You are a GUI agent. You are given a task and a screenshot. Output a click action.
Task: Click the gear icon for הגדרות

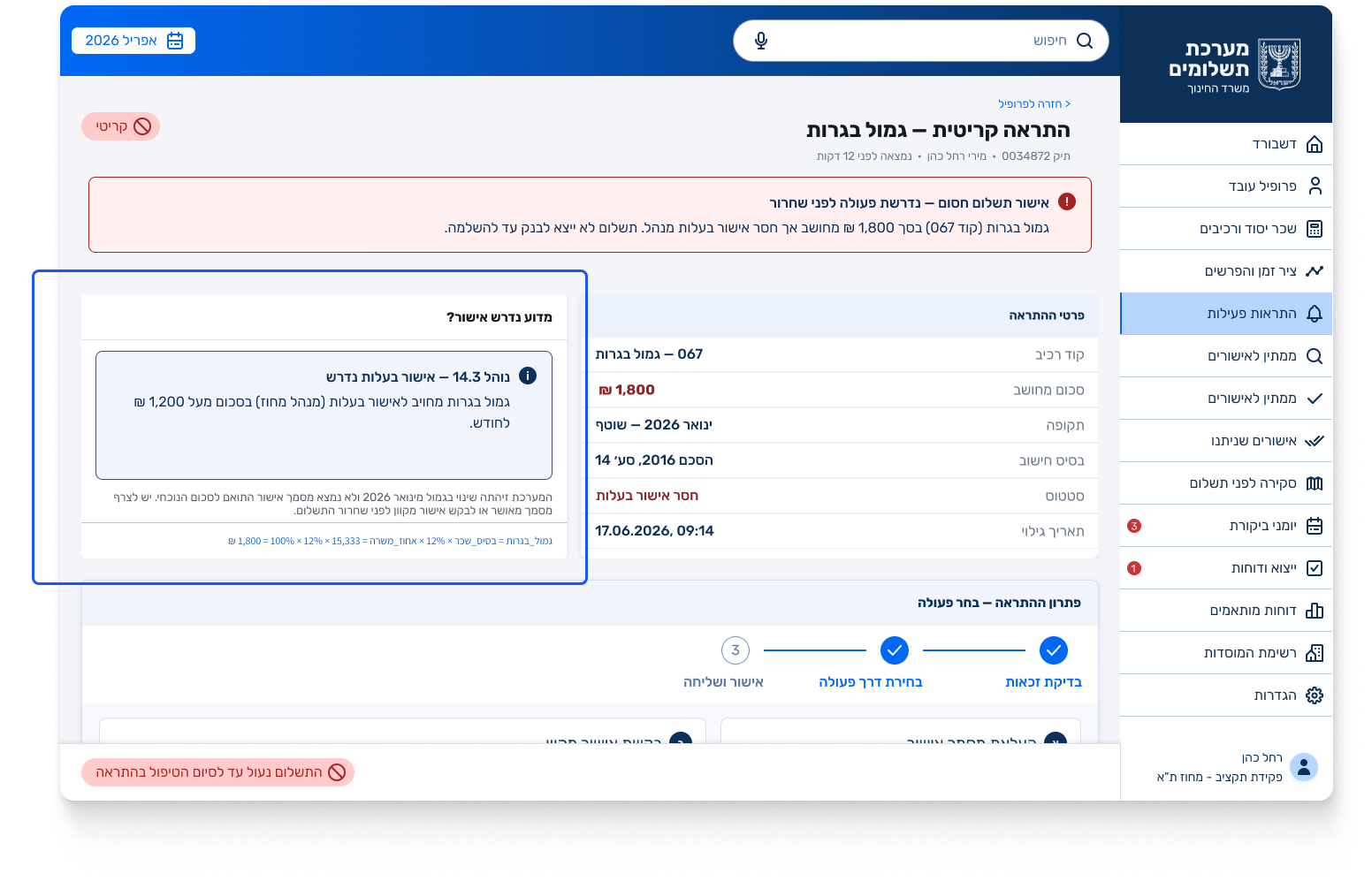[1315, 695]
